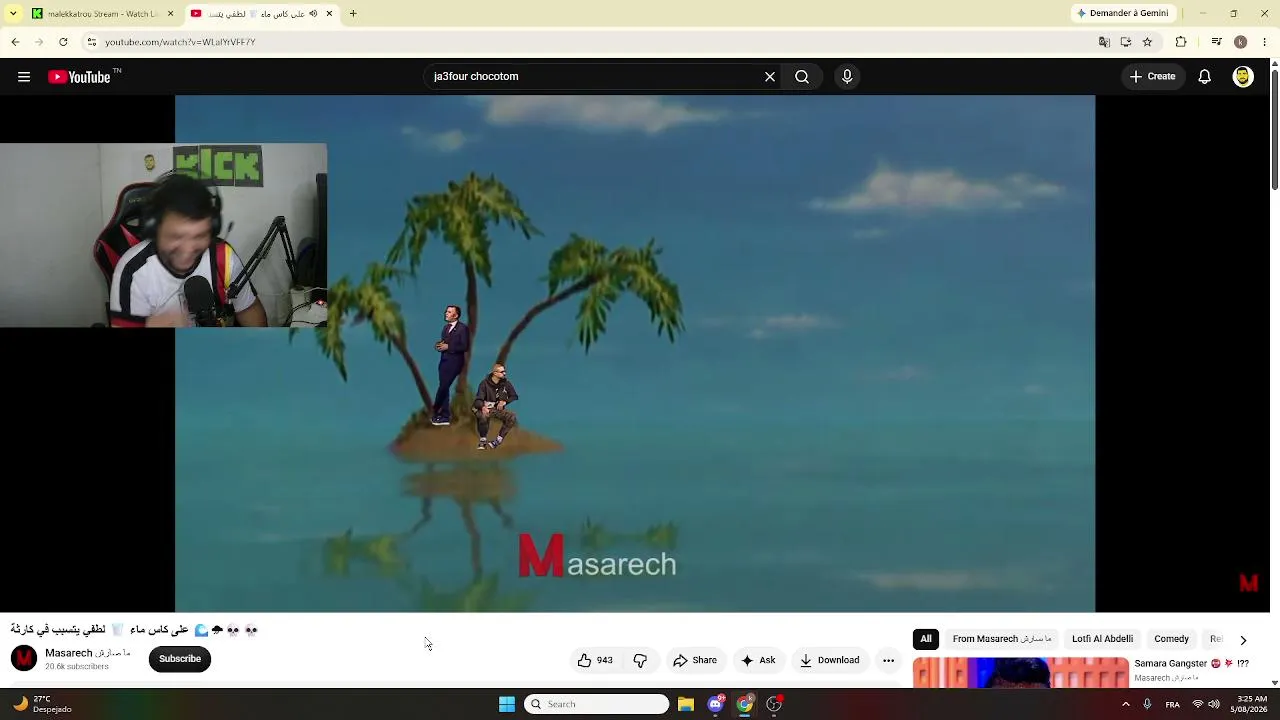
Task: Click Demander à Gemini button
Action: [x=1122, y=14]
